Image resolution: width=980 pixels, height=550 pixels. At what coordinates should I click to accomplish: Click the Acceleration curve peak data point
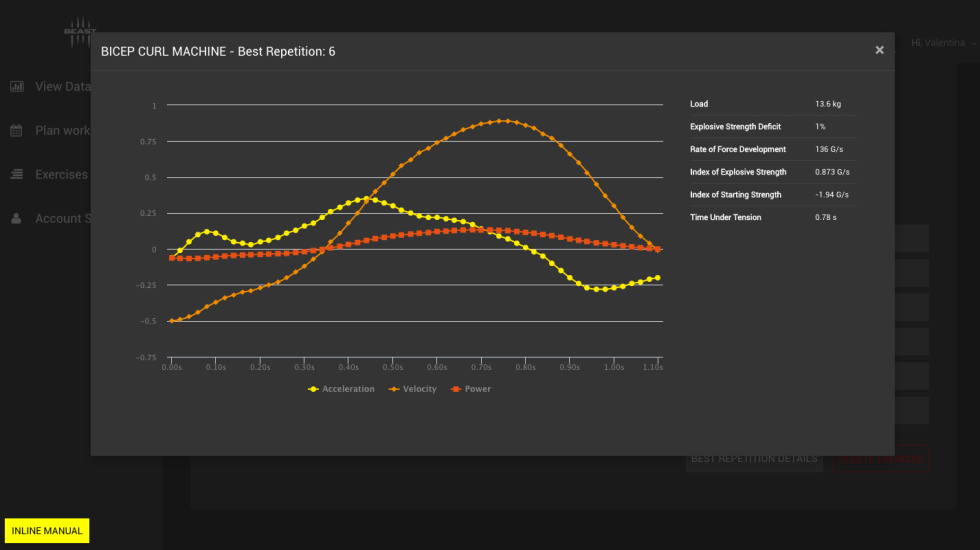pos(366,198)
